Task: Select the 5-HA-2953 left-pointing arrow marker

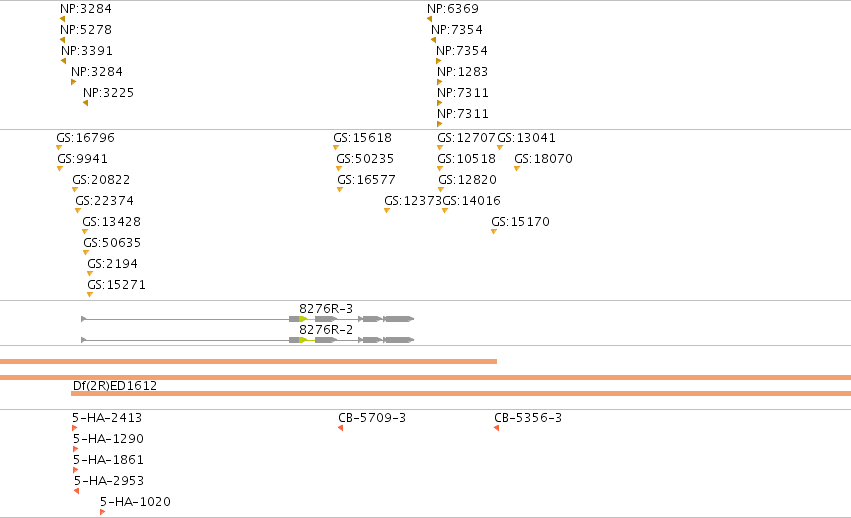Action: (x=77, y=491)
